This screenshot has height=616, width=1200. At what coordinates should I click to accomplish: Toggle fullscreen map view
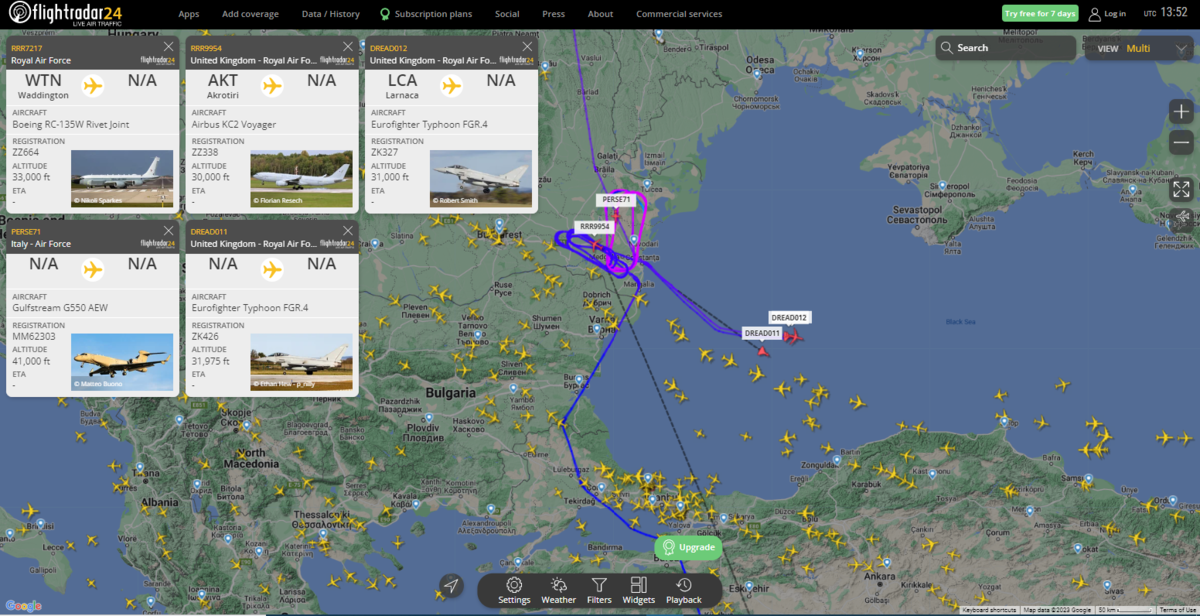click(1181, 189)
